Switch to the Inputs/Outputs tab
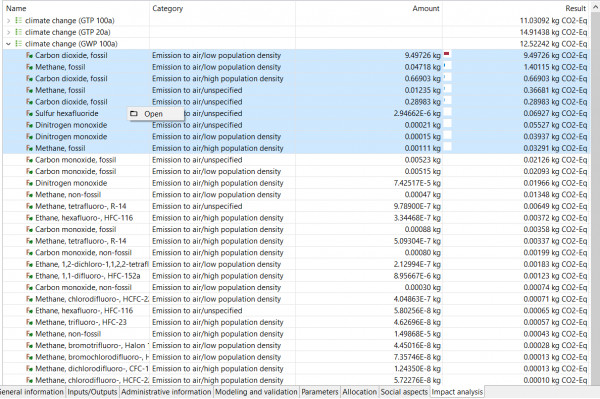This screenshot has width=600, height=399. pos(92,392)
